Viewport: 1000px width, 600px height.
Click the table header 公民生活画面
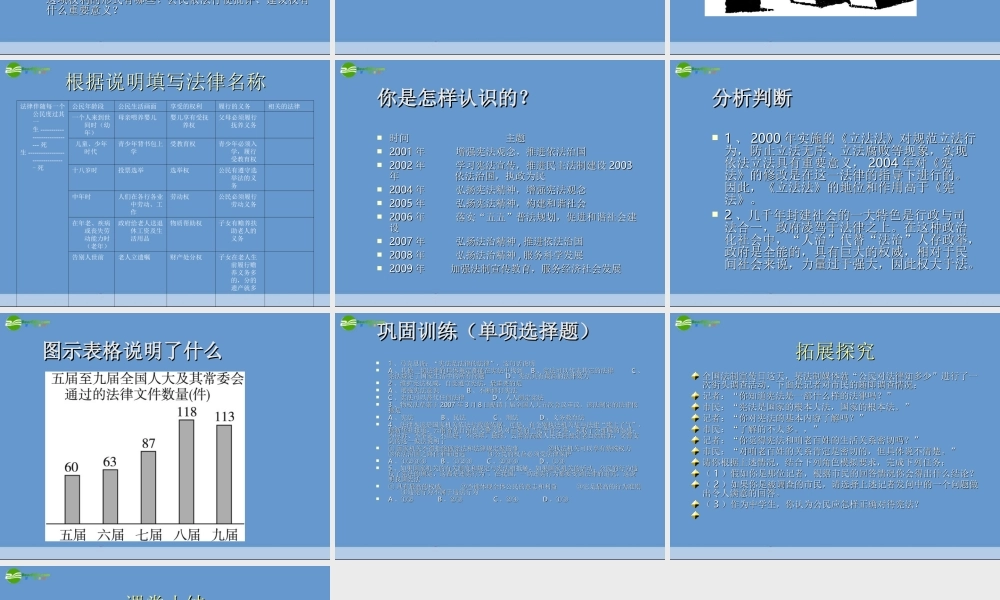point(137,106)
